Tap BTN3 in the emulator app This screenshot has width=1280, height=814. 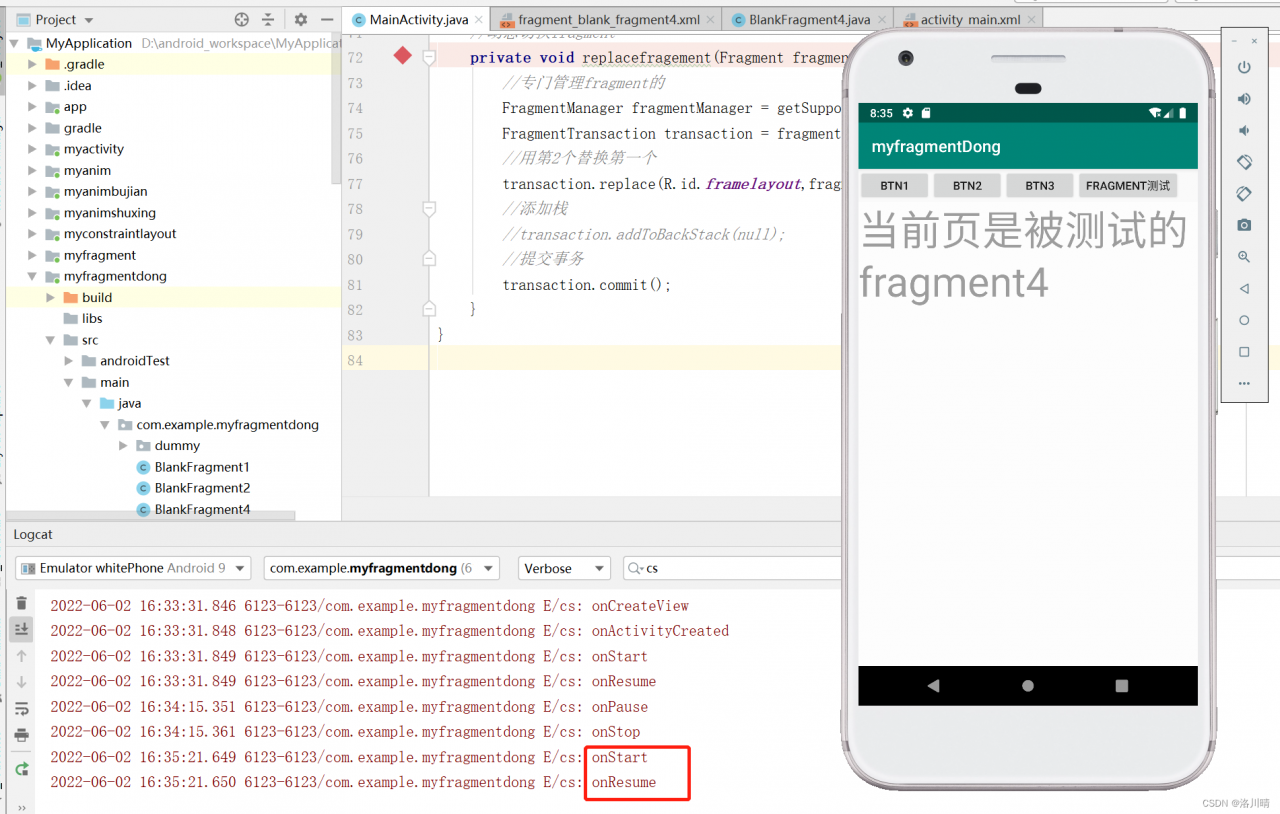tap(1040, 185)
